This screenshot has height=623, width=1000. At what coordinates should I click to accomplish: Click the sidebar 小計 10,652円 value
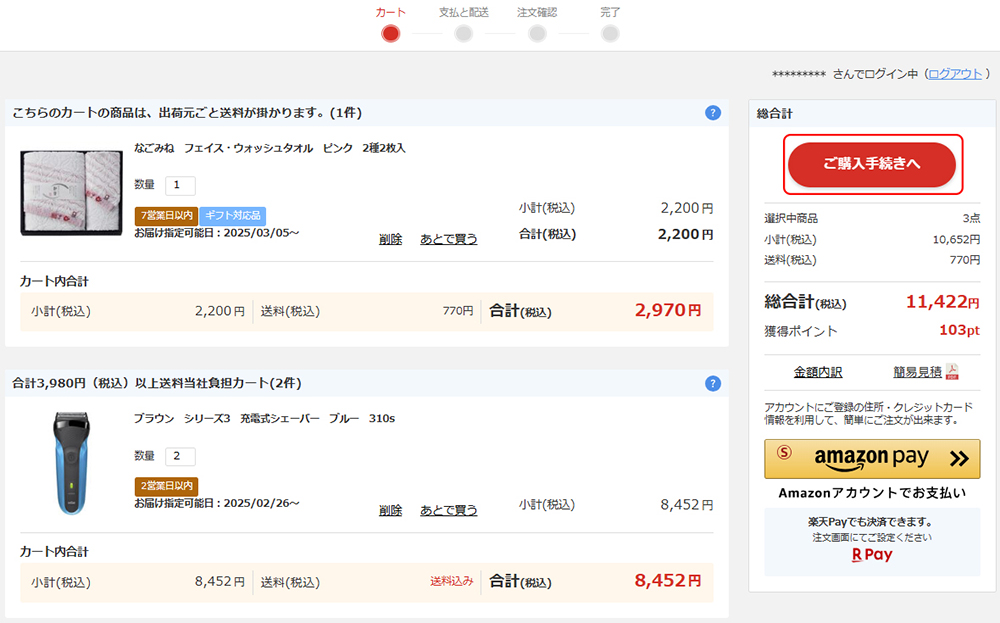(956, 240)
